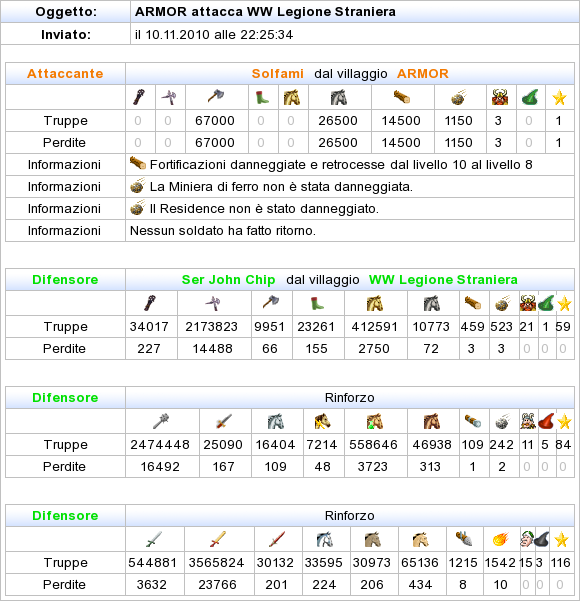Viewport: 580px width, 601px height.
Task: Click the troop count 2474448
Action: [x=160, y=445]
